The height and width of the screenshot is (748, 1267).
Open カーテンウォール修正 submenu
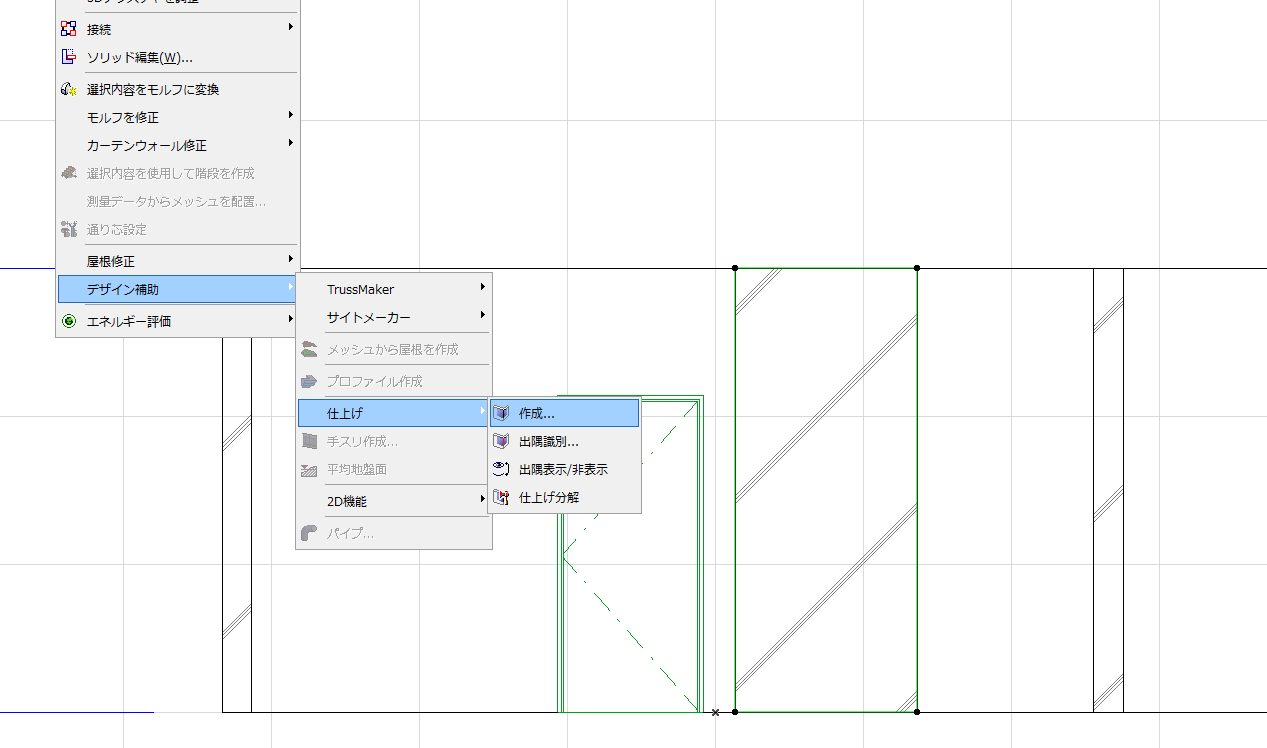point(178,145)
